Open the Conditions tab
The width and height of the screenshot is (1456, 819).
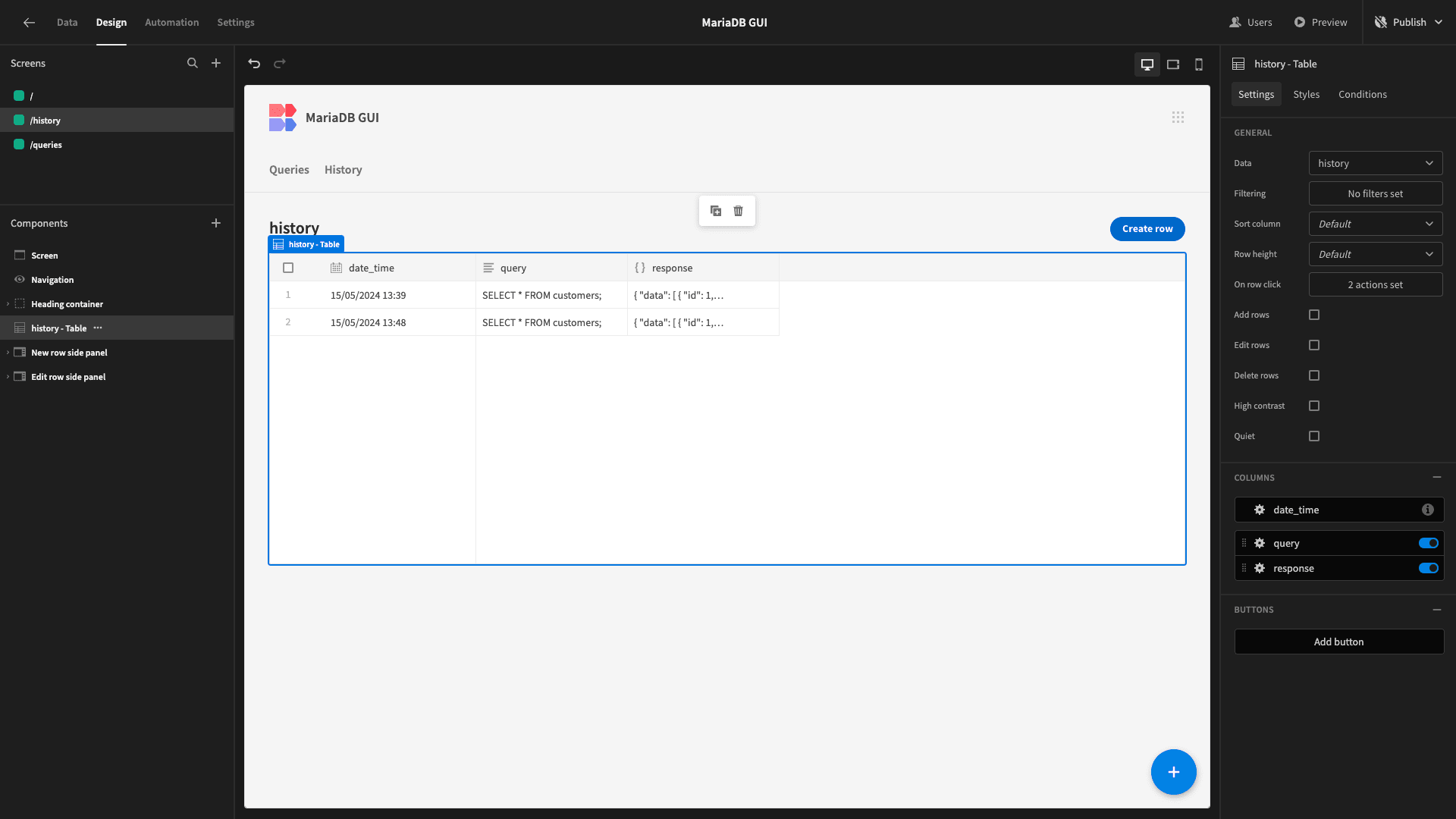tap(1363, 94)
